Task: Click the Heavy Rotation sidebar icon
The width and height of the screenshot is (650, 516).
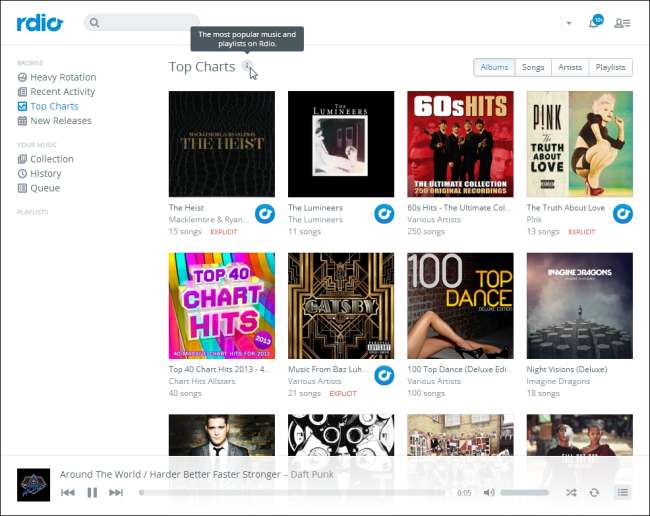Action: [x=22, y=78]
